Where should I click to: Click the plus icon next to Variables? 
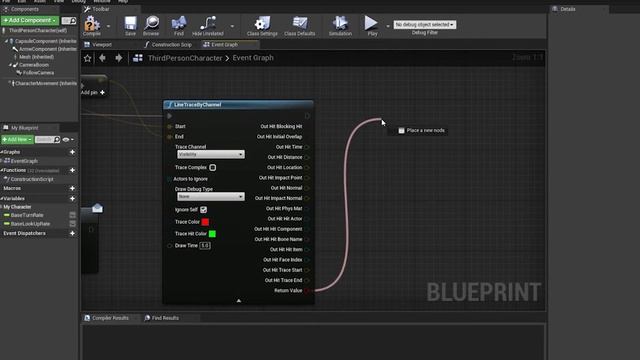click(x=72, y=198)
